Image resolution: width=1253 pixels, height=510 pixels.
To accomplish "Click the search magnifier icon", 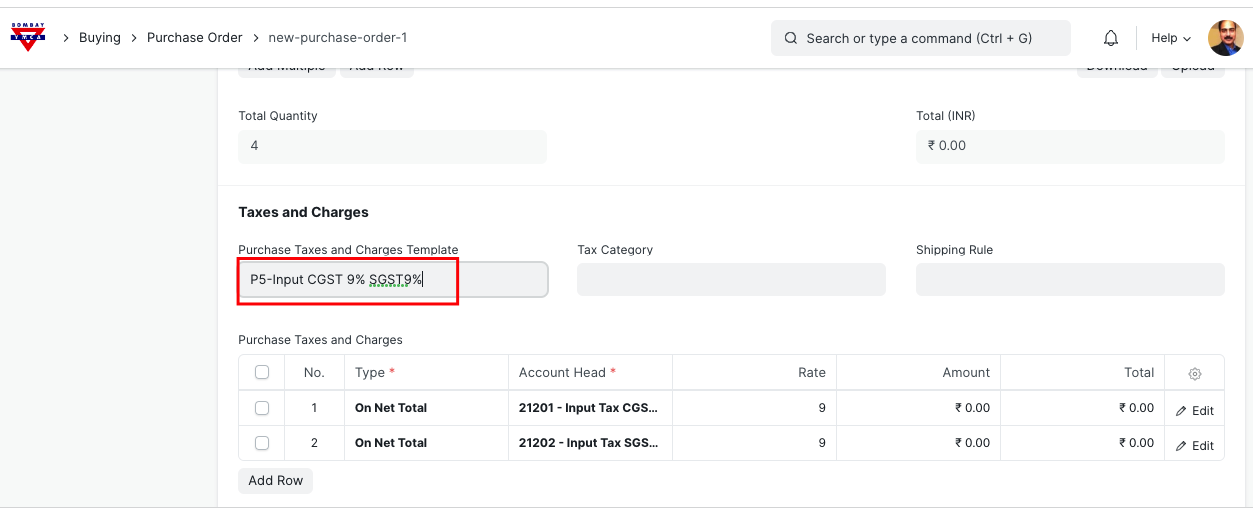I will (790, 38).
